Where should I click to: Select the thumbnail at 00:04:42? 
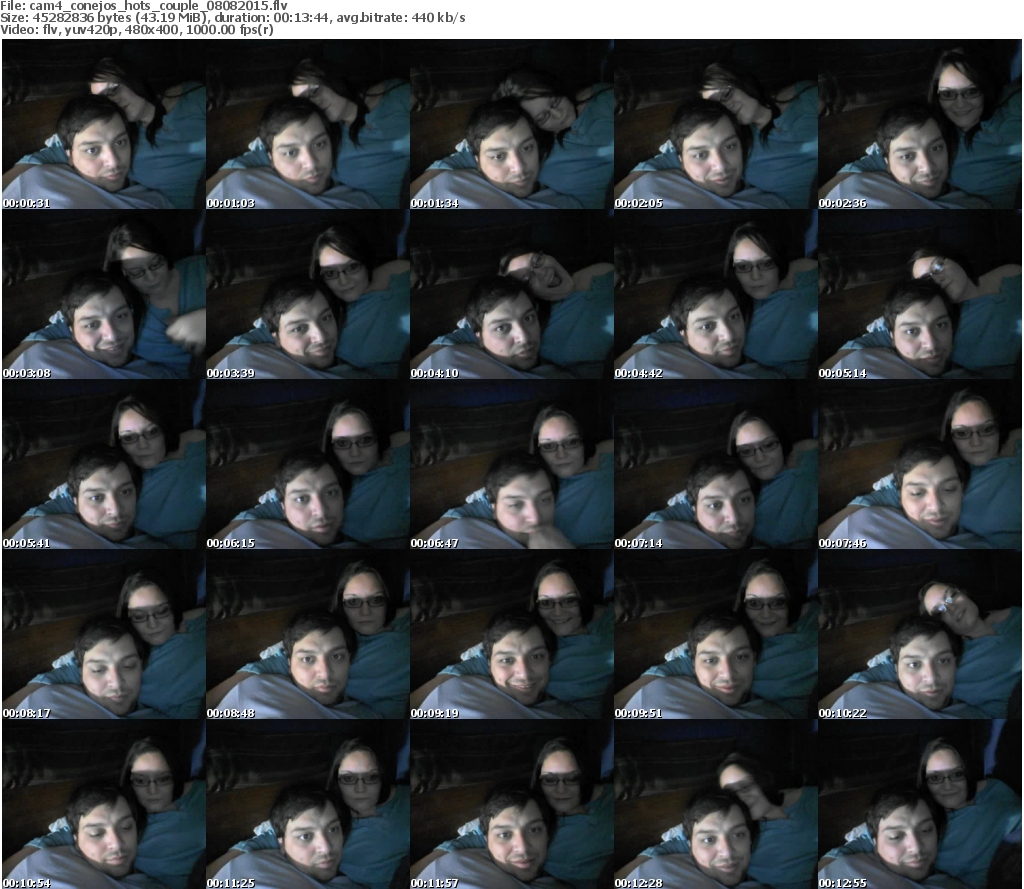[x=716, y=295]
